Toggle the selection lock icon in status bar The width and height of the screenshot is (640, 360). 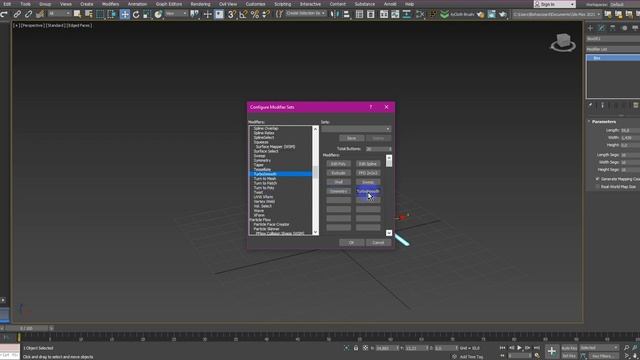356,348
